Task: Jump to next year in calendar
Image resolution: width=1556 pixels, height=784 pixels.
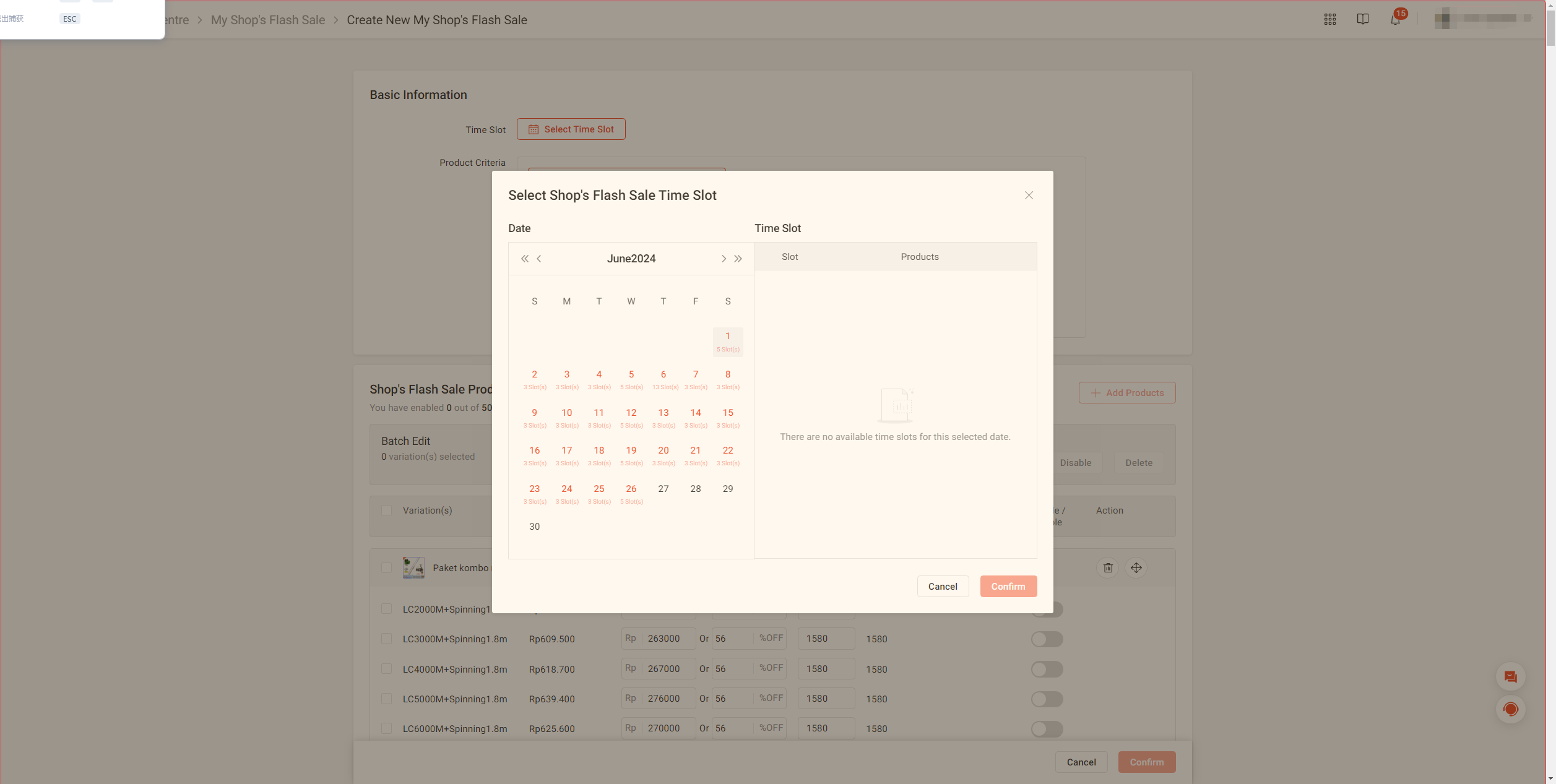Action: pyautogui.click(x=738, y=259)
